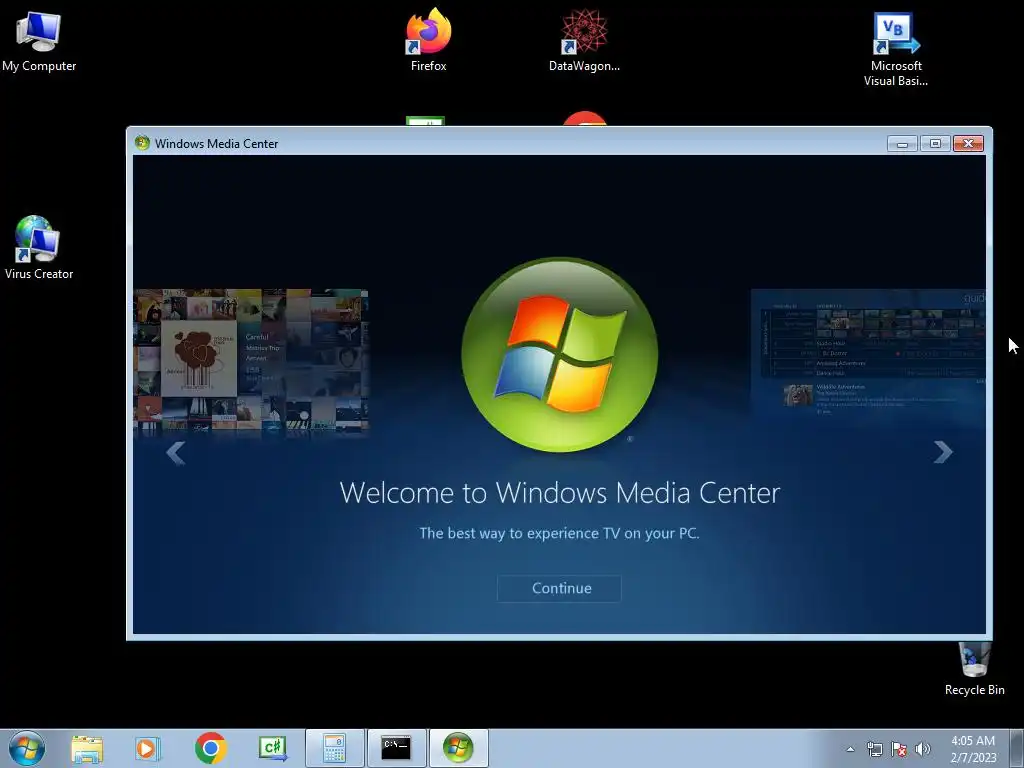Image resolution: width=1024 pixels, height=768 pixels.
Task: Open network status tray icon
Action: click(x=874, y=749)
